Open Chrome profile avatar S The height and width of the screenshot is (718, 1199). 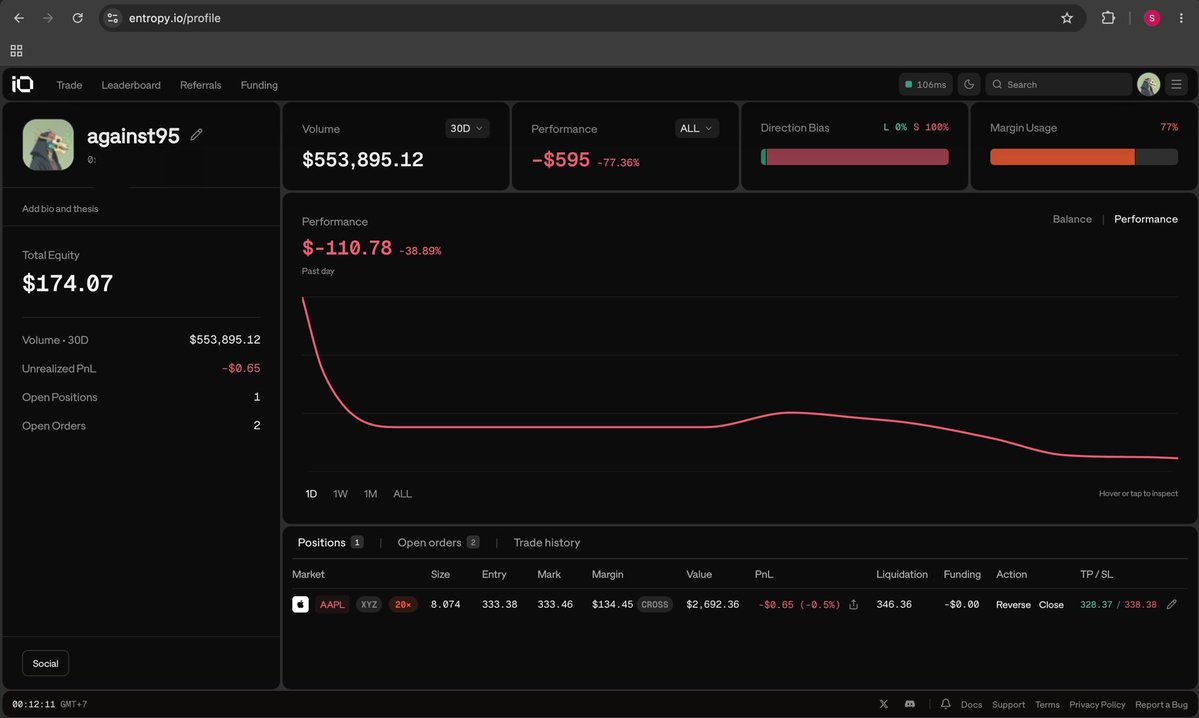[x=1152, y=18]
